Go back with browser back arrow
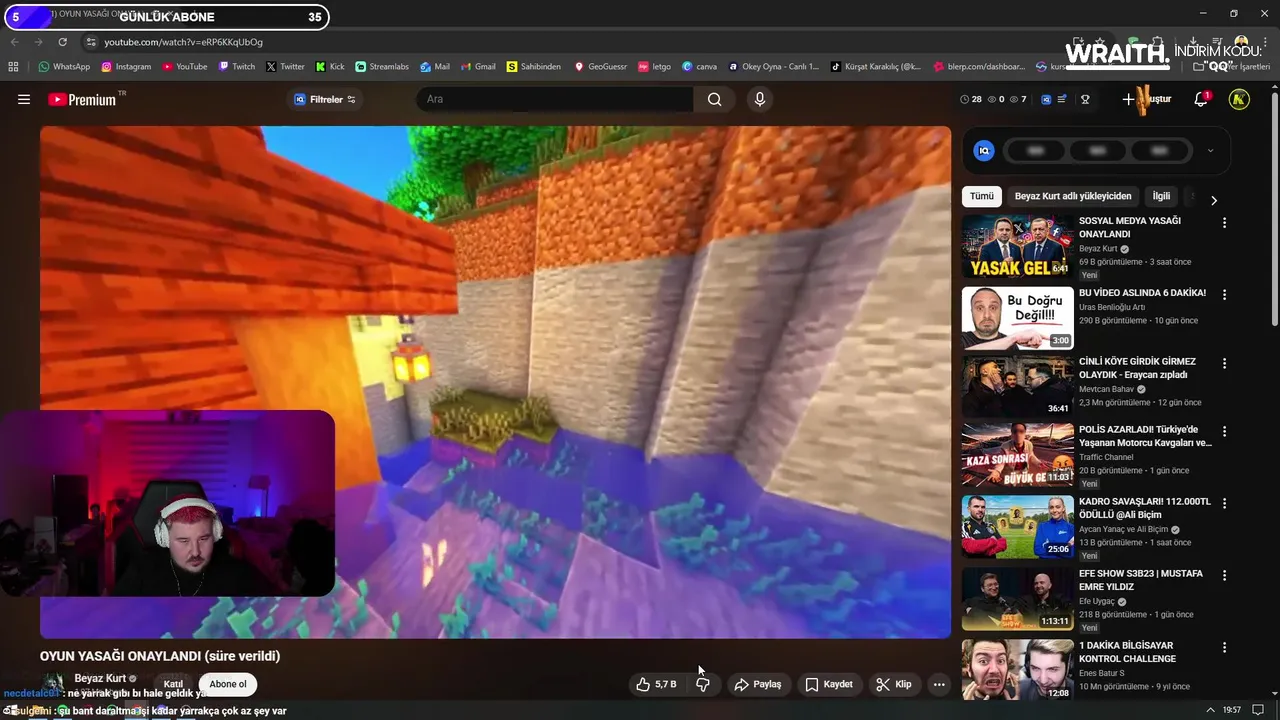The image size is (1280, 720). (x=14, y=42)
